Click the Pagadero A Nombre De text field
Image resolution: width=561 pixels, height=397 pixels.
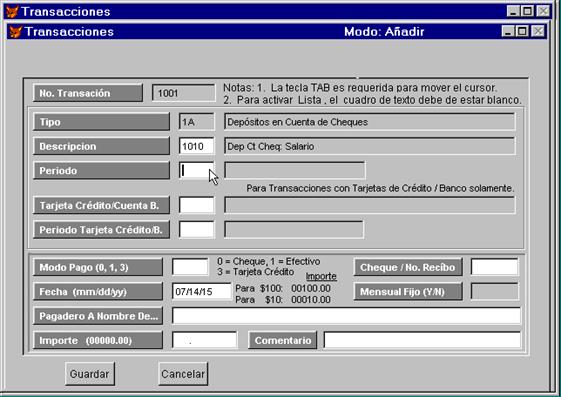tap(346, 316)
